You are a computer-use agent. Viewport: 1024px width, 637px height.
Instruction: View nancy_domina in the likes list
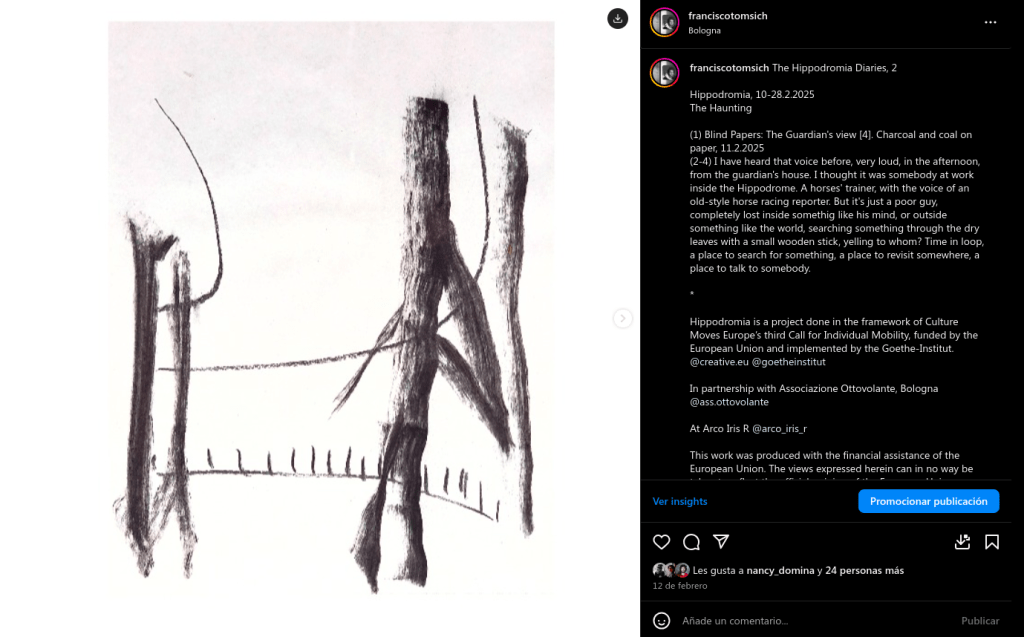pos(780,570)
